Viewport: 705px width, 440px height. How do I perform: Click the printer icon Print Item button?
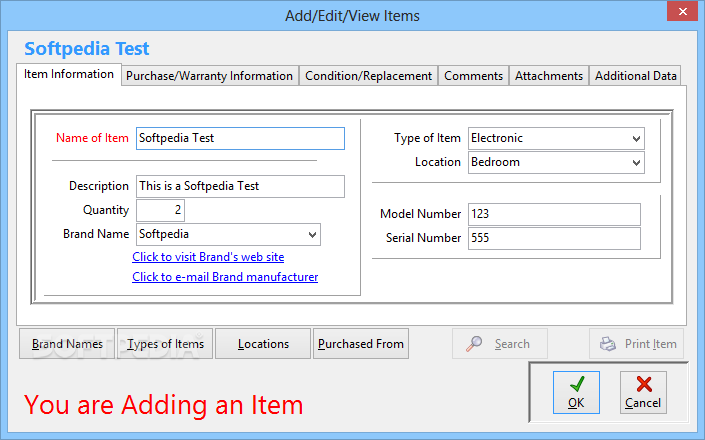(x=636, y=344)
